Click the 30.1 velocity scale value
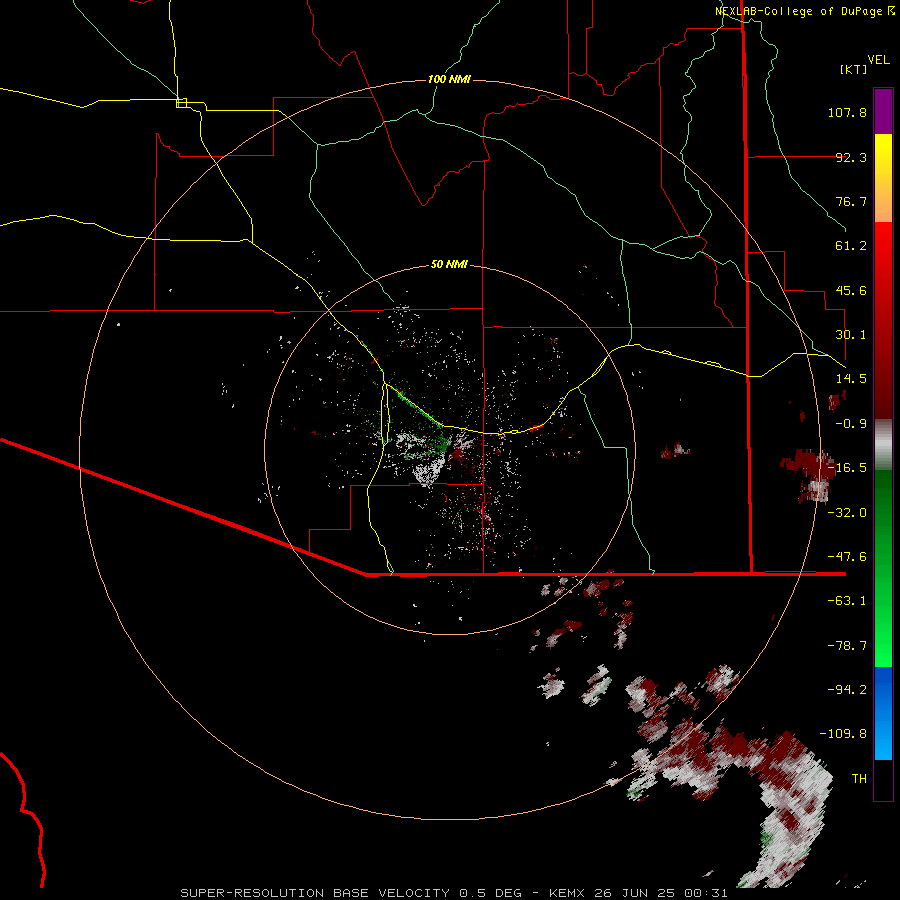The width and height of the screenshot is (900, 900). click(x=851, y=335)
